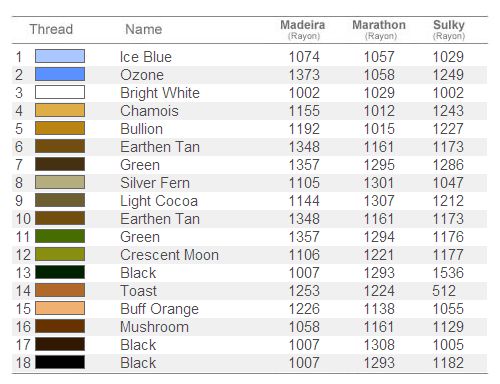This screenshot has width=500, height=384.
Task: Select Bullion's Madeira number 1192
Action: coord(304,129)
